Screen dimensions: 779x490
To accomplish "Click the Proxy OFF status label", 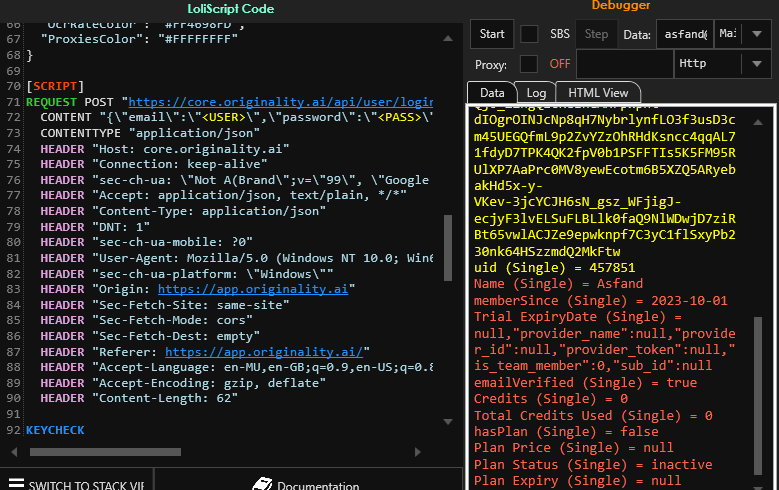I will [x=560, y=64].
